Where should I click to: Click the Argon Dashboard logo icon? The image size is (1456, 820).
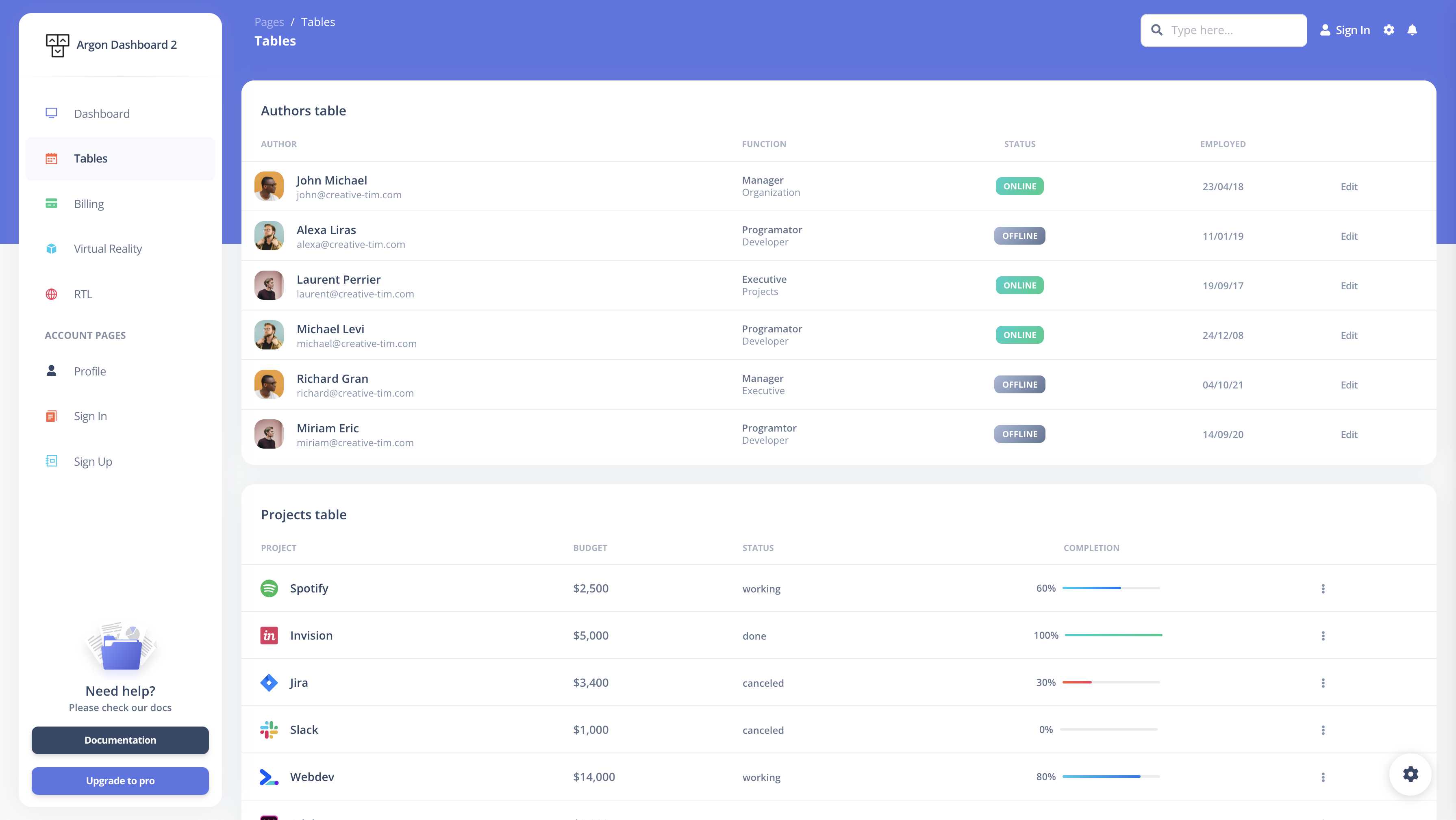(57, 45)
